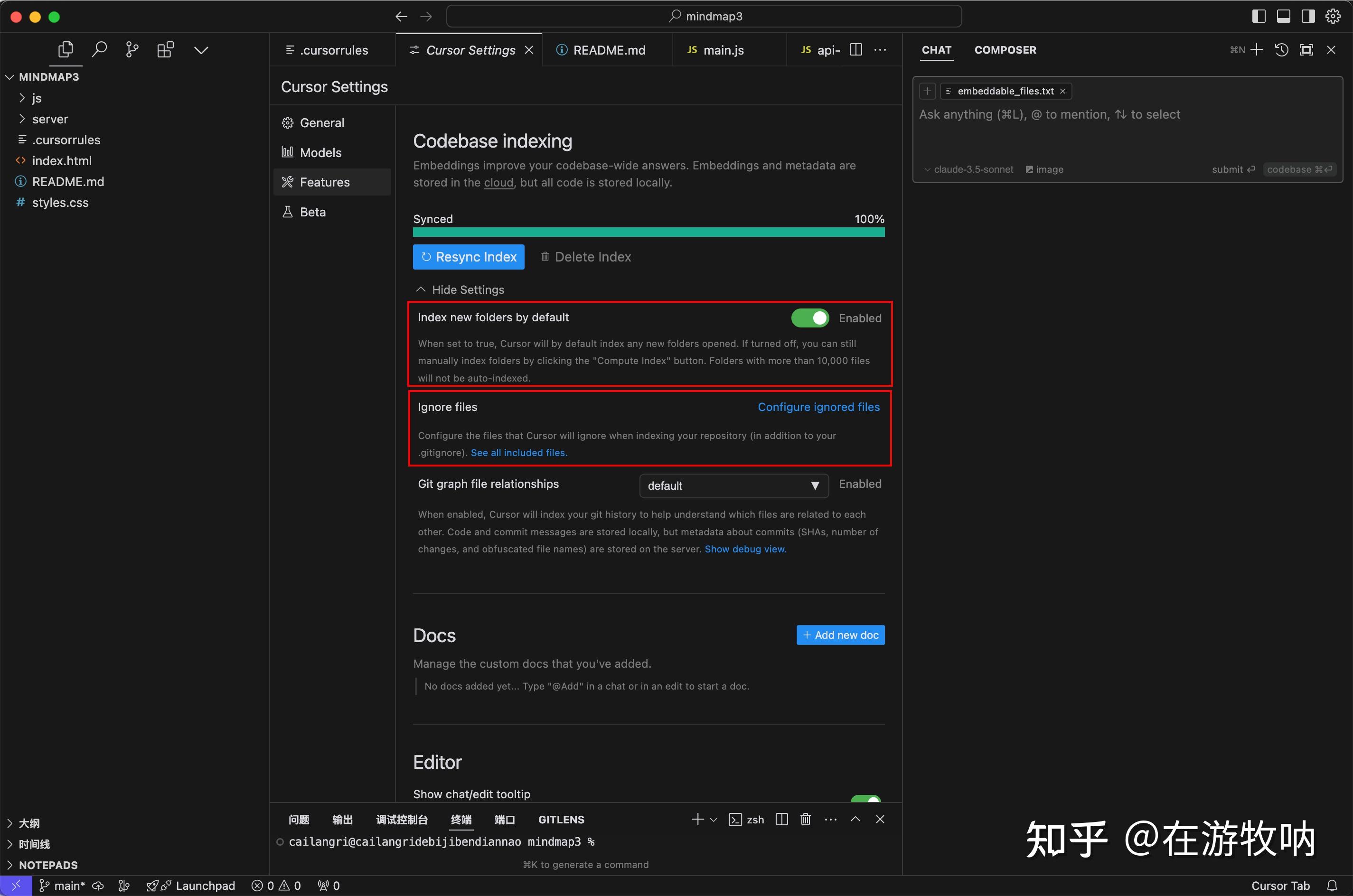Open Git graph file relationships dropdown
The height and width of the screenshot is (896, 1353).
pyautogui.click(x=733, y=485)
